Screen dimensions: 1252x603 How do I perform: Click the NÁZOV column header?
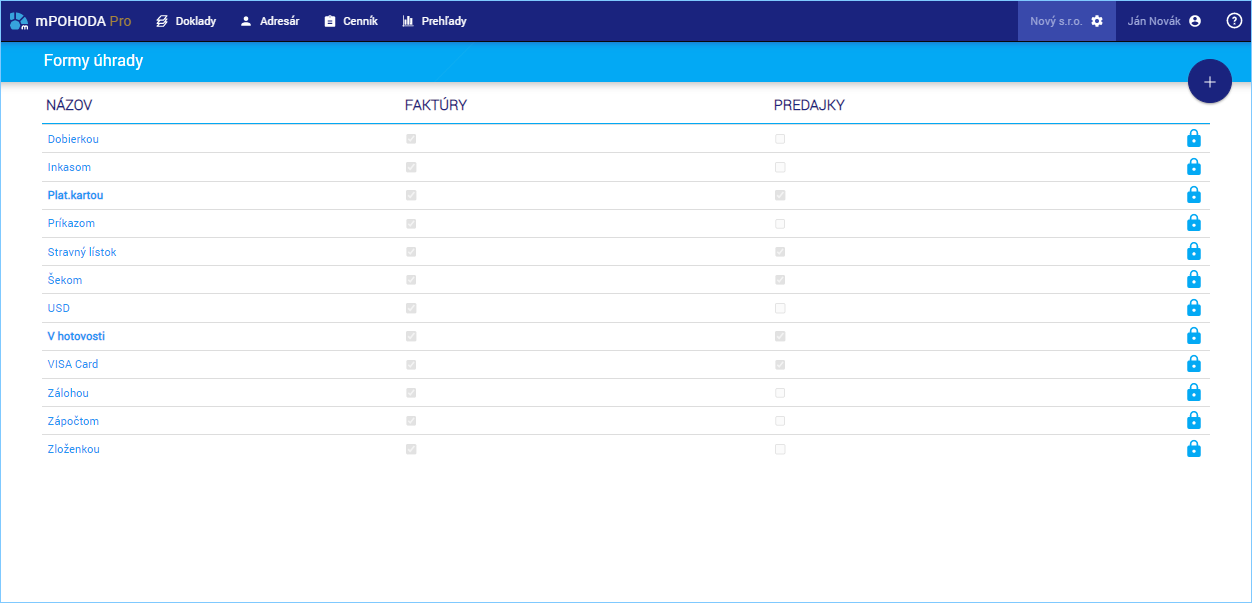click(x=70, y=105)
